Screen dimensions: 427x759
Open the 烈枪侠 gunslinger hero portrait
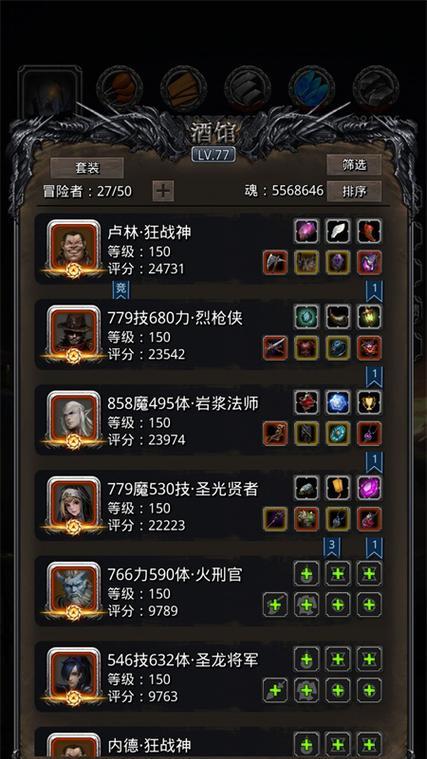[x=73, y=334]
